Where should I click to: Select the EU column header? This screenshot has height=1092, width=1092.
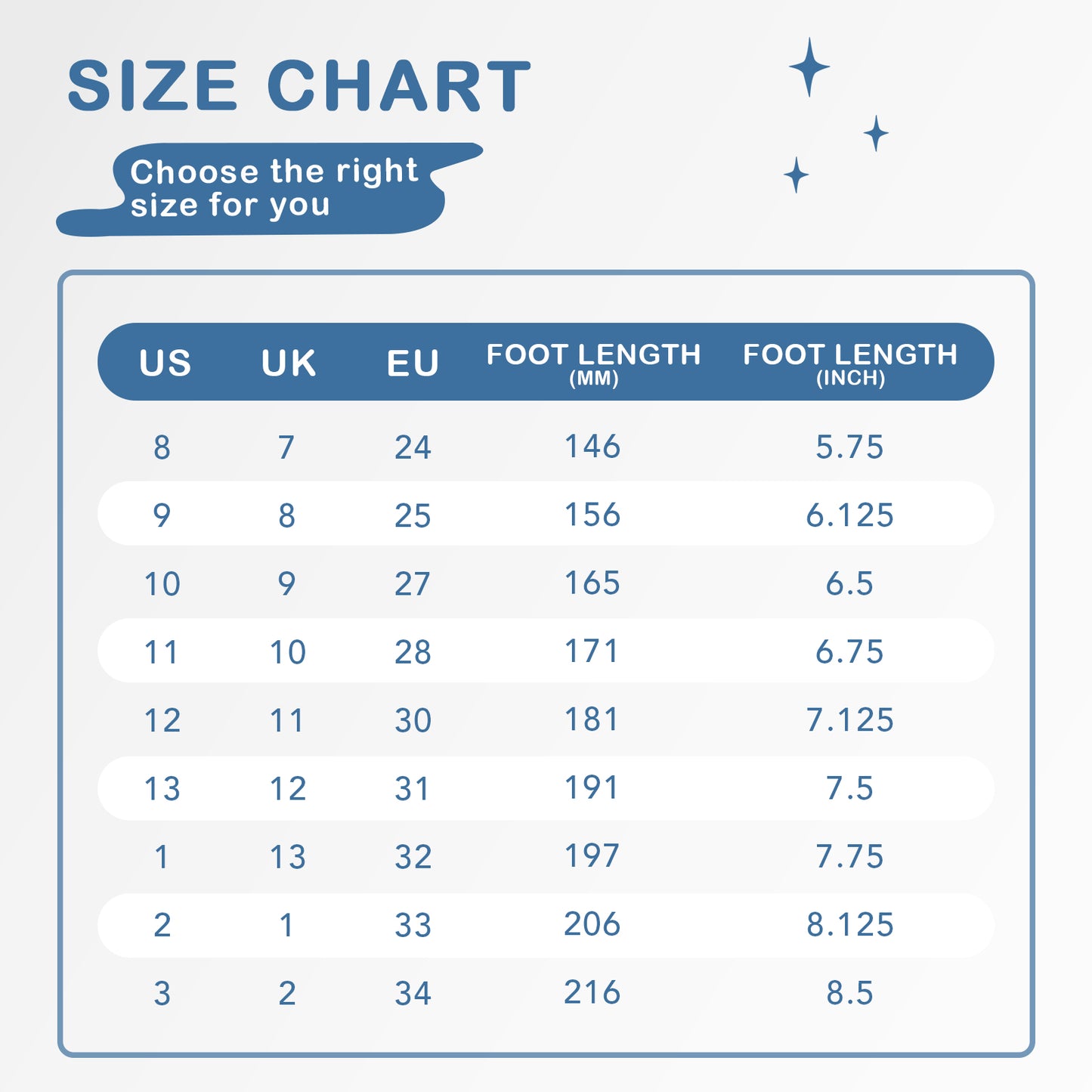pyautogui.click(x=413, y=363)
